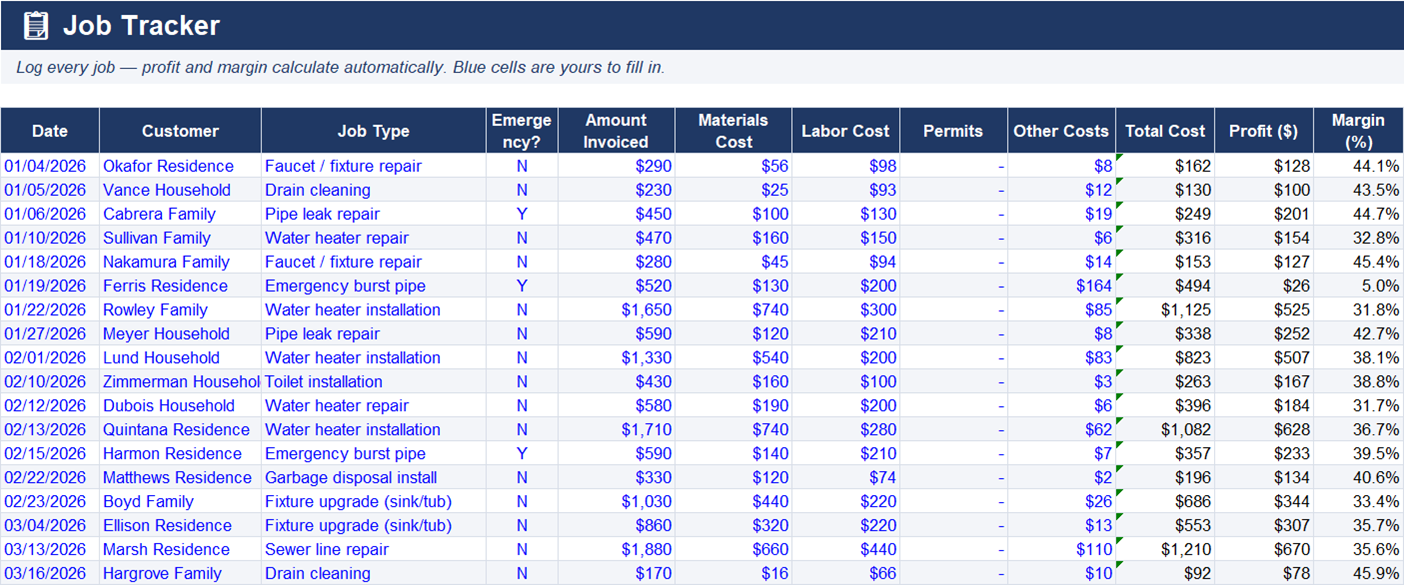The image size is (1404, 585).
Task: Select the $1,710 amount invoiced cell
Action: (616, 430)
